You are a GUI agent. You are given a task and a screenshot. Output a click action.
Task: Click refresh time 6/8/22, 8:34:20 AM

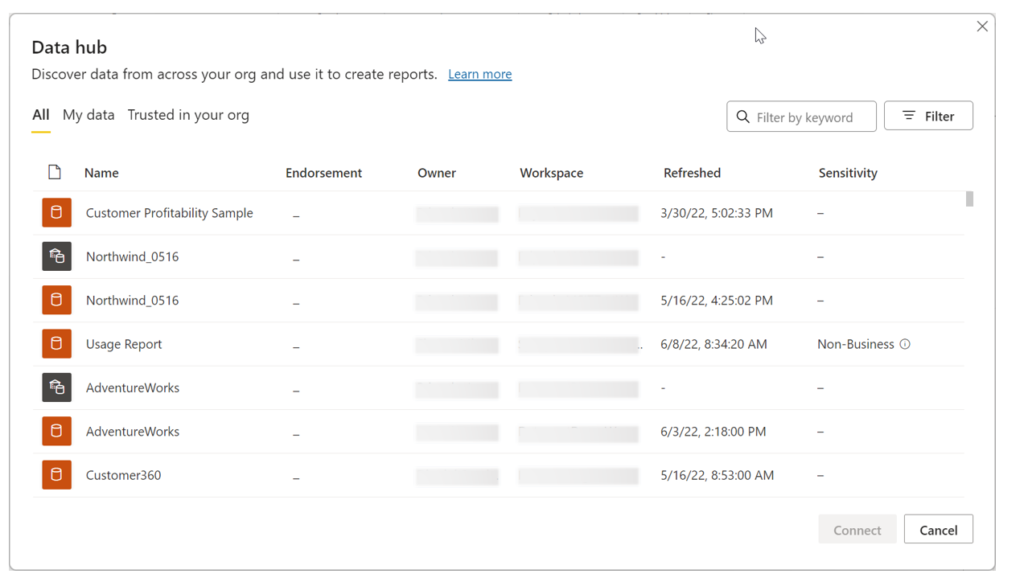pyautogui.click(x=714, y=344)
